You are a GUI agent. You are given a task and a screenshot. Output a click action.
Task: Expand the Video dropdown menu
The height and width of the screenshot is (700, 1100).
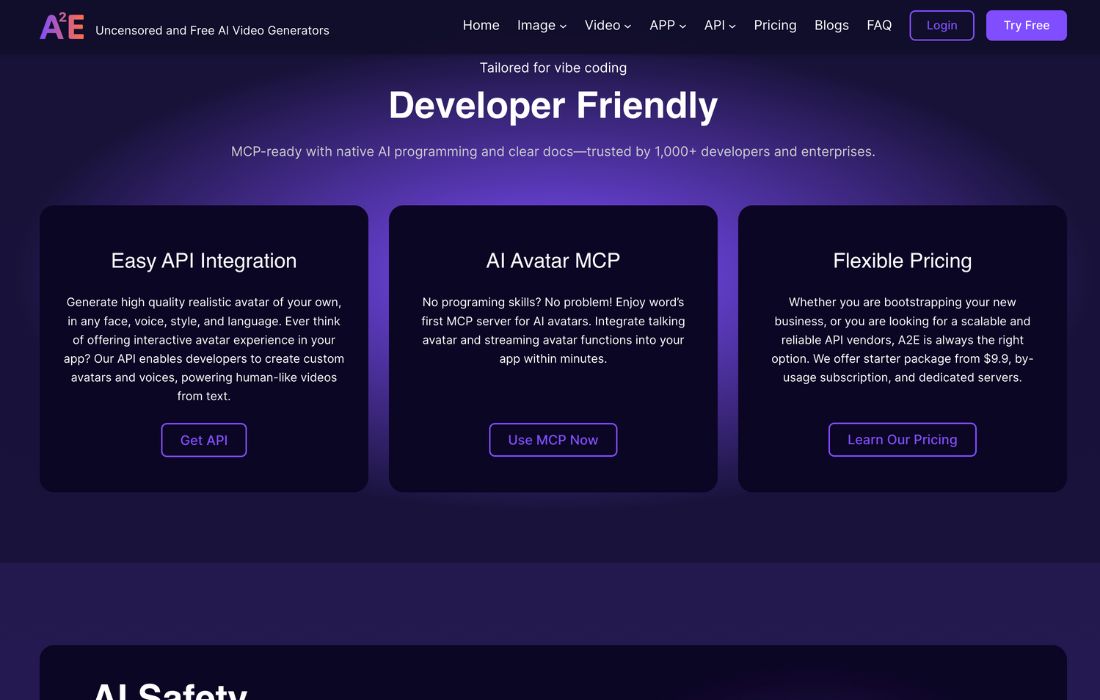607,25
